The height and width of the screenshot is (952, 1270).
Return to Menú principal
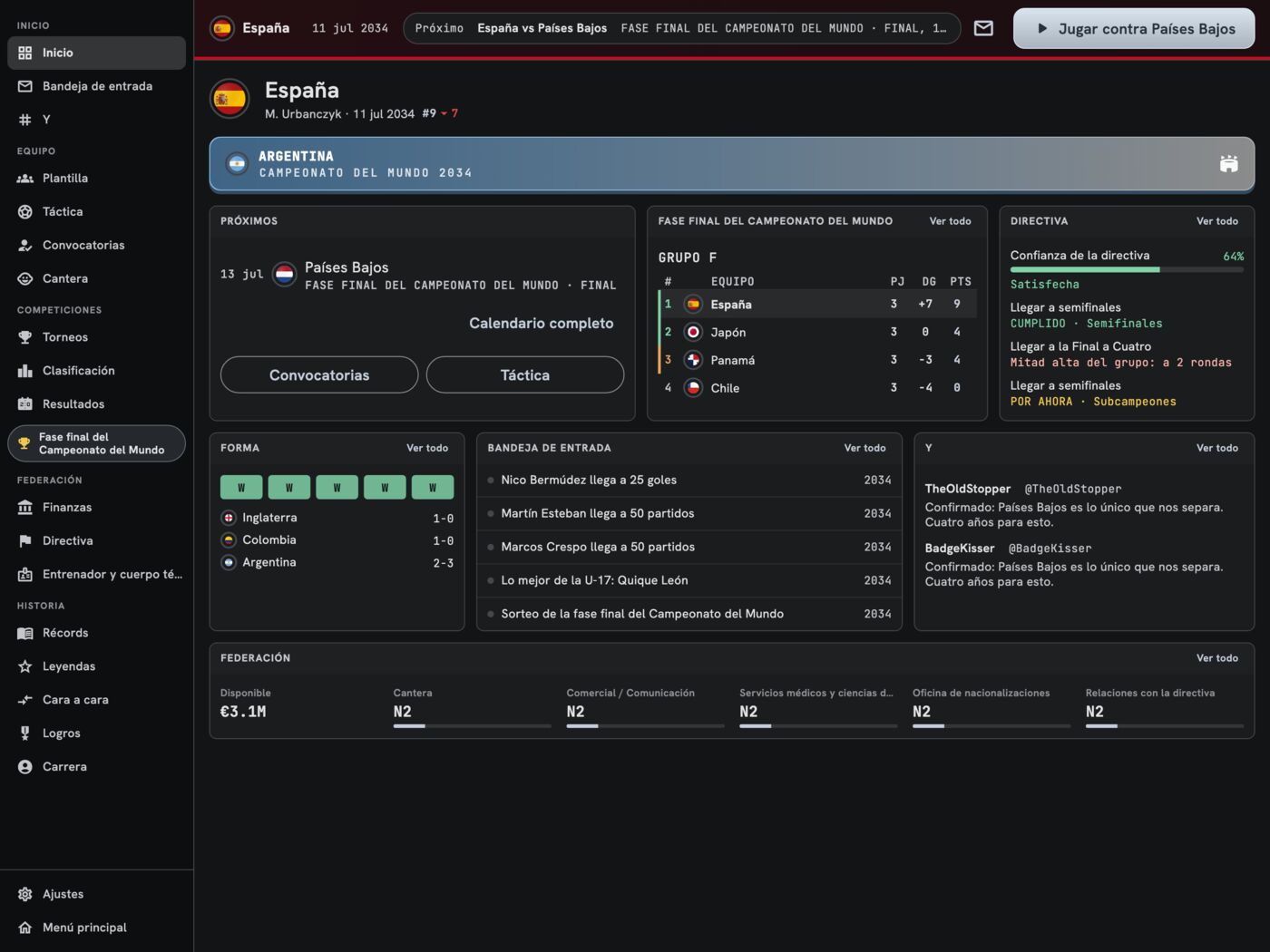96,928
